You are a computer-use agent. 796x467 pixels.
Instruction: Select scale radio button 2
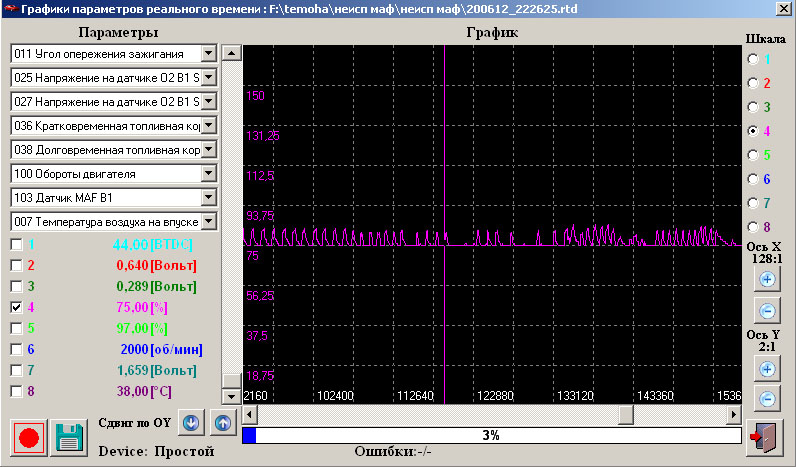(753, 83)
